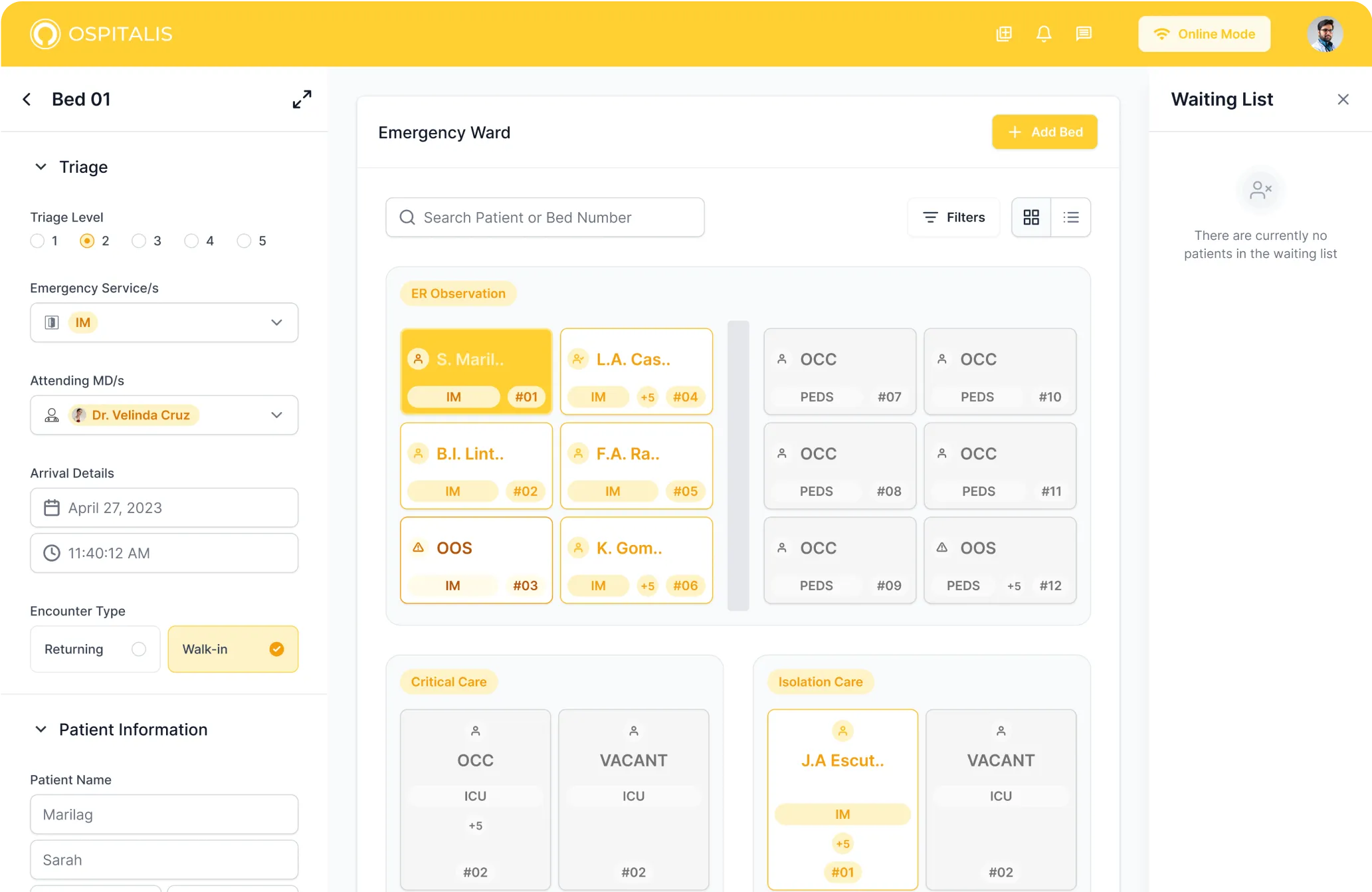1372x892 pixels.
Task: Switch to grid view layout
Action: point(1031,217)
